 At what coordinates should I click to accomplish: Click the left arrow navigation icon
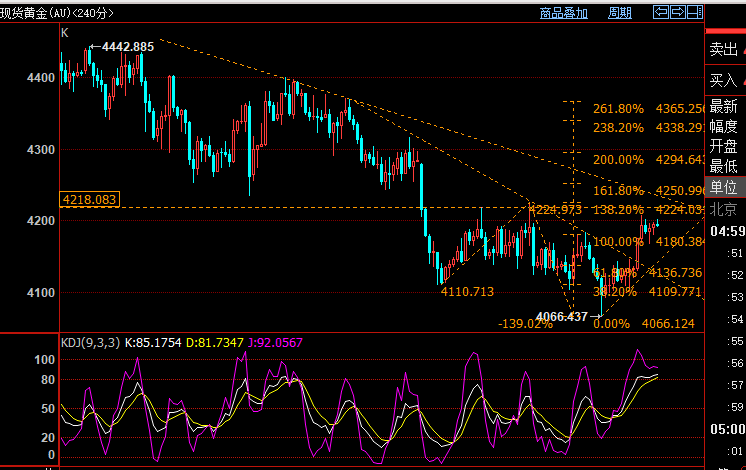point(661,12)
